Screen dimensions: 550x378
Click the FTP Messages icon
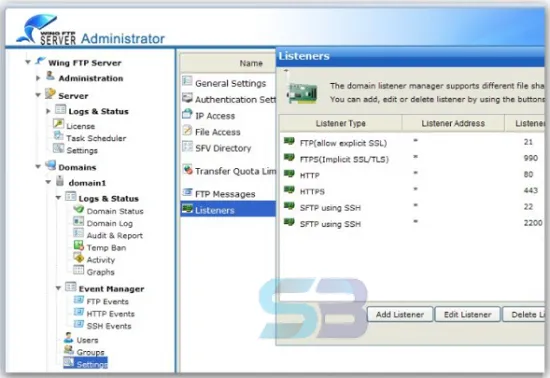pyautogui.click(x=187, y=192)
